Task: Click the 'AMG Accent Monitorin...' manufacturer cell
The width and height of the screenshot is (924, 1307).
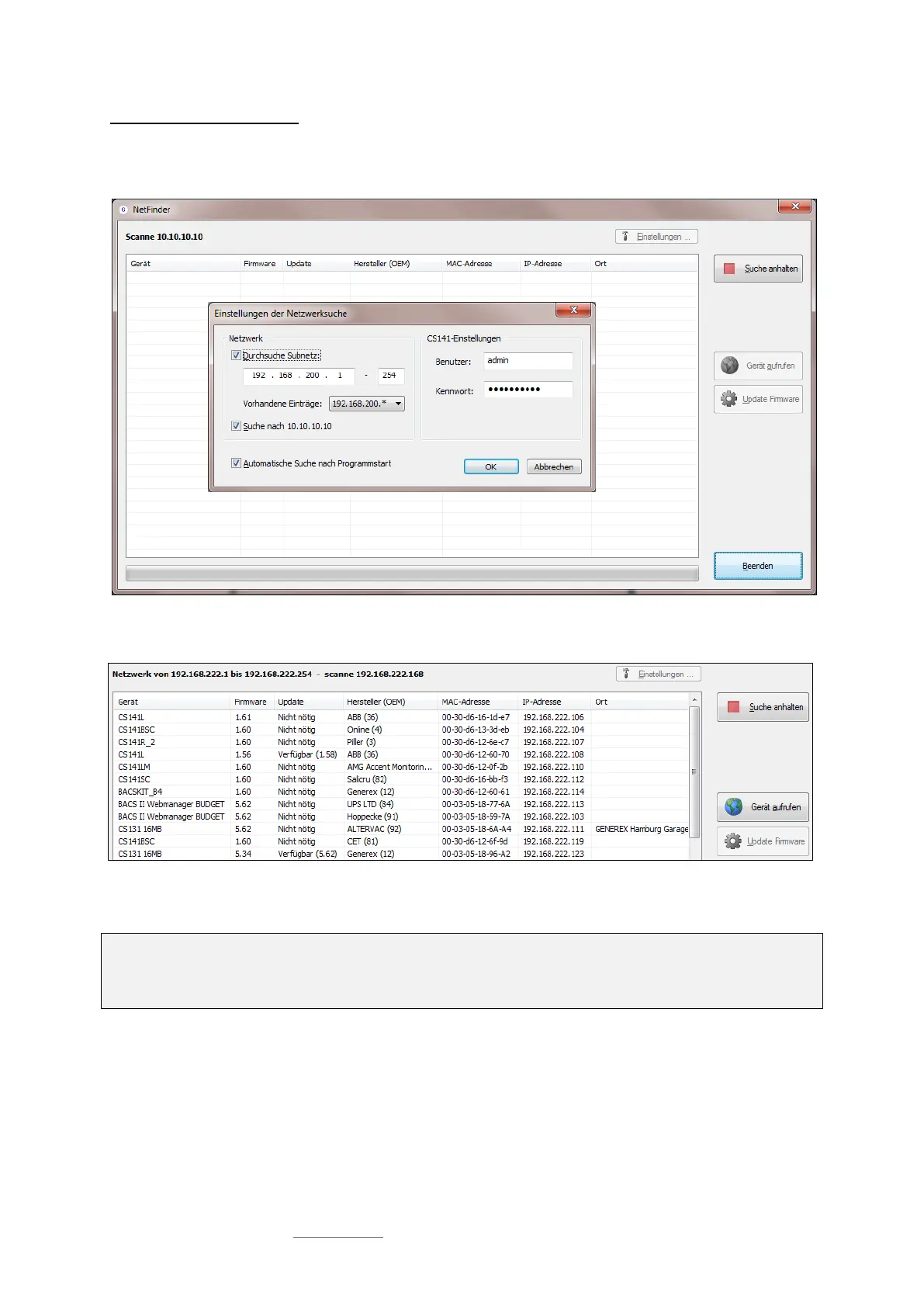Action: (x=389, y=767)
